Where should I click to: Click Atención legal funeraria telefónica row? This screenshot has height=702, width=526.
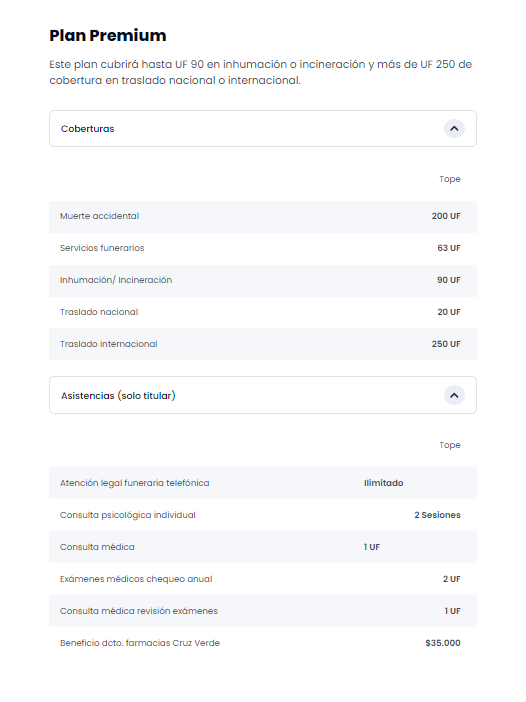coord(263,483)
